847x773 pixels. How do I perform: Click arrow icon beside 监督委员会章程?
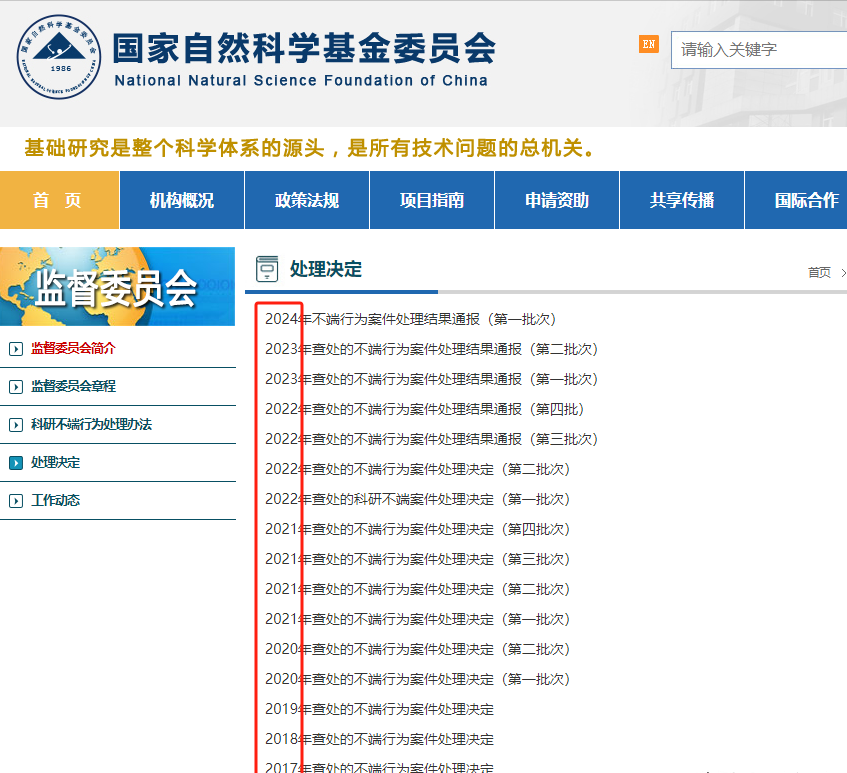[x=15, y=387]
